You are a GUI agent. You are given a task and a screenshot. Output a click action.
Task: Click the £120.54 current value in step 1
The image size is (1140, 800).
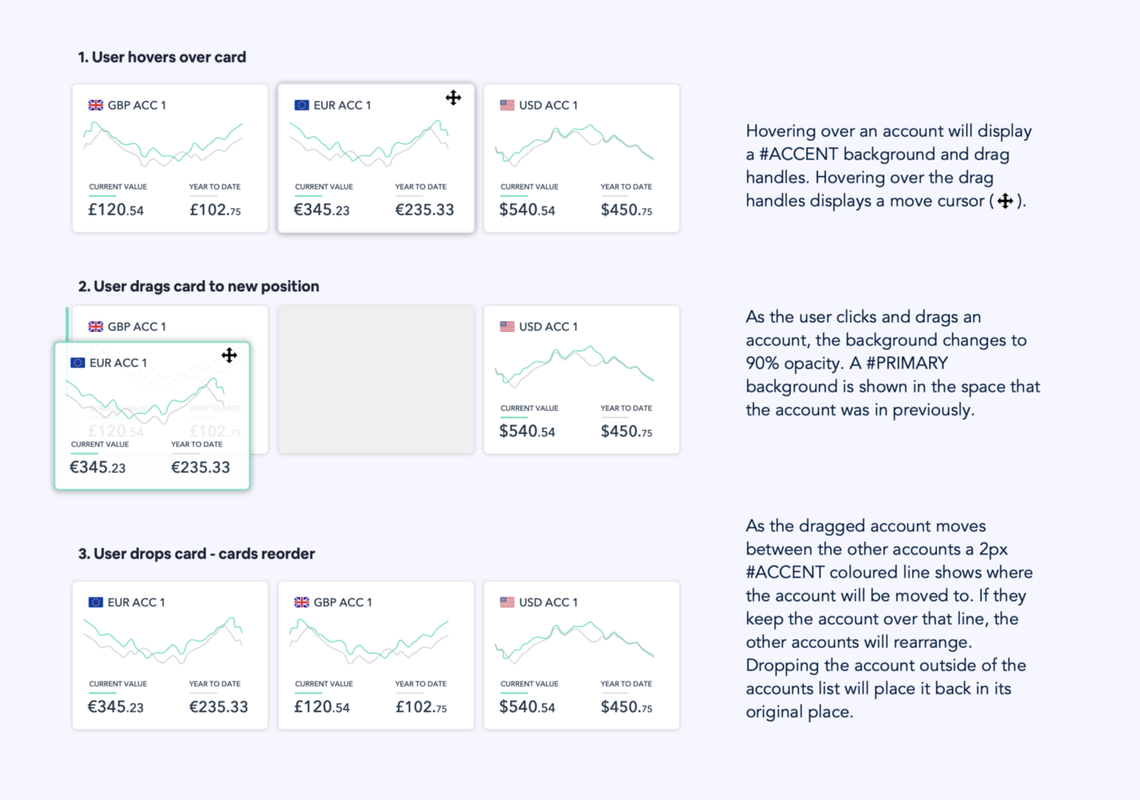(x=117, y=211)
